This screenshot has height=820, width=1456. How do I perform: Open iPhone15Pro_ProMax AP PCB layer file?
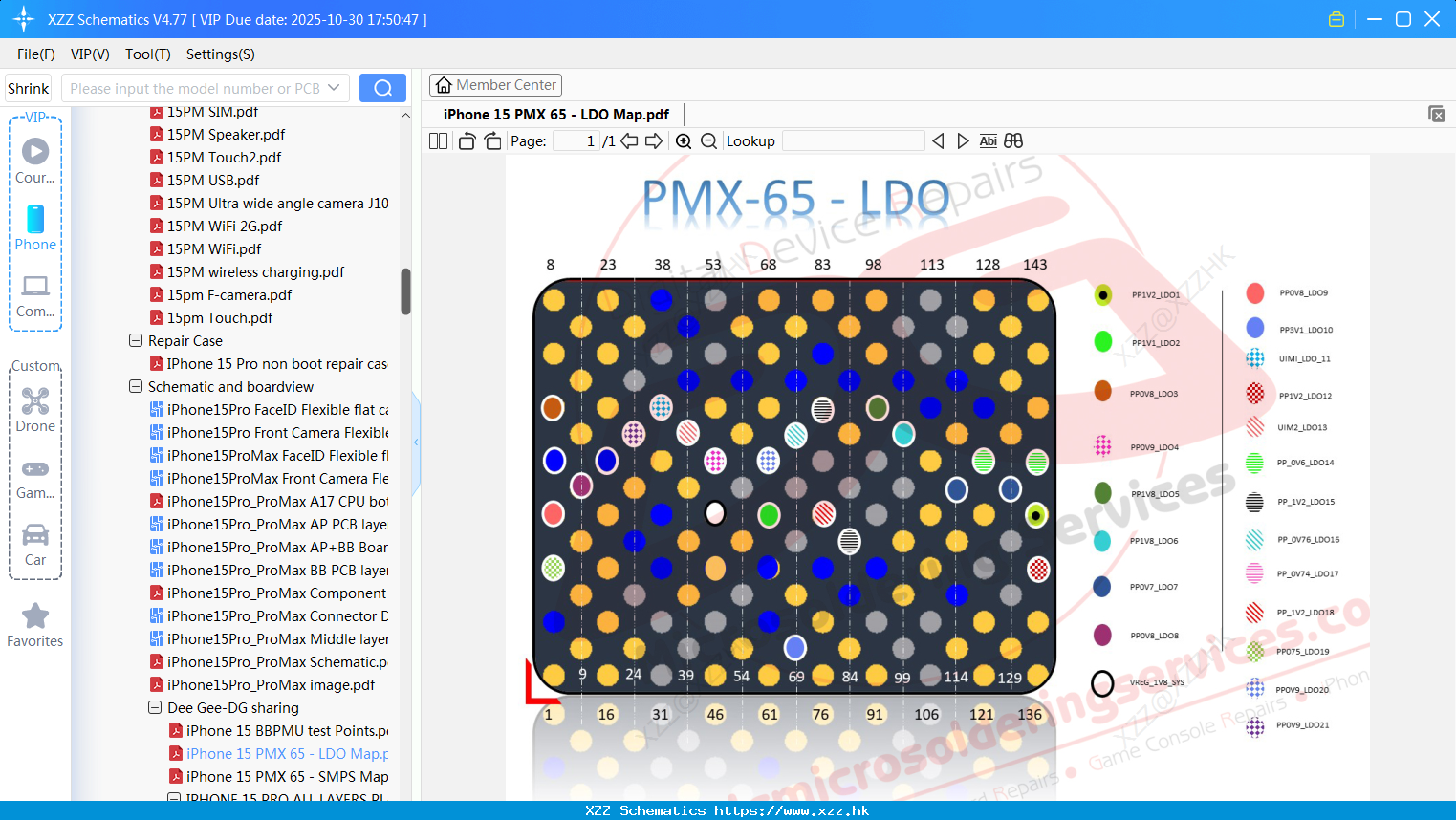pos(277,525)
